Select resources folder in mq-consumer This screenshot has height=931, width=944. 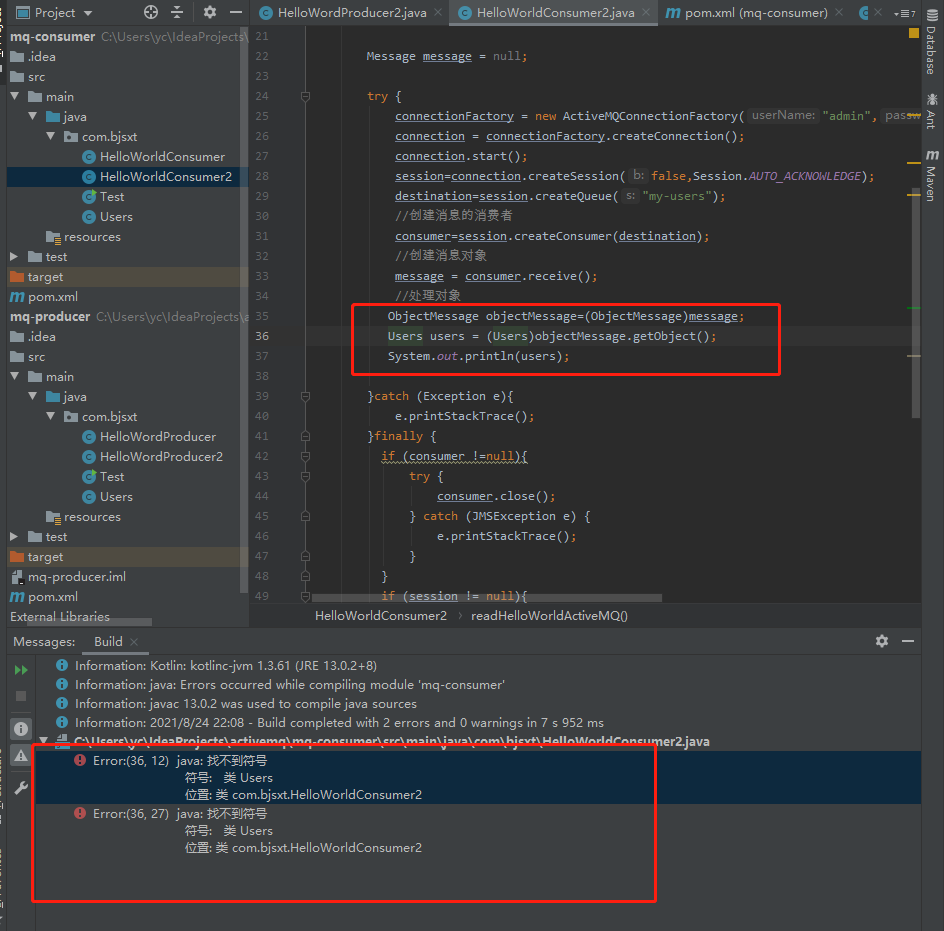point(92,237)
